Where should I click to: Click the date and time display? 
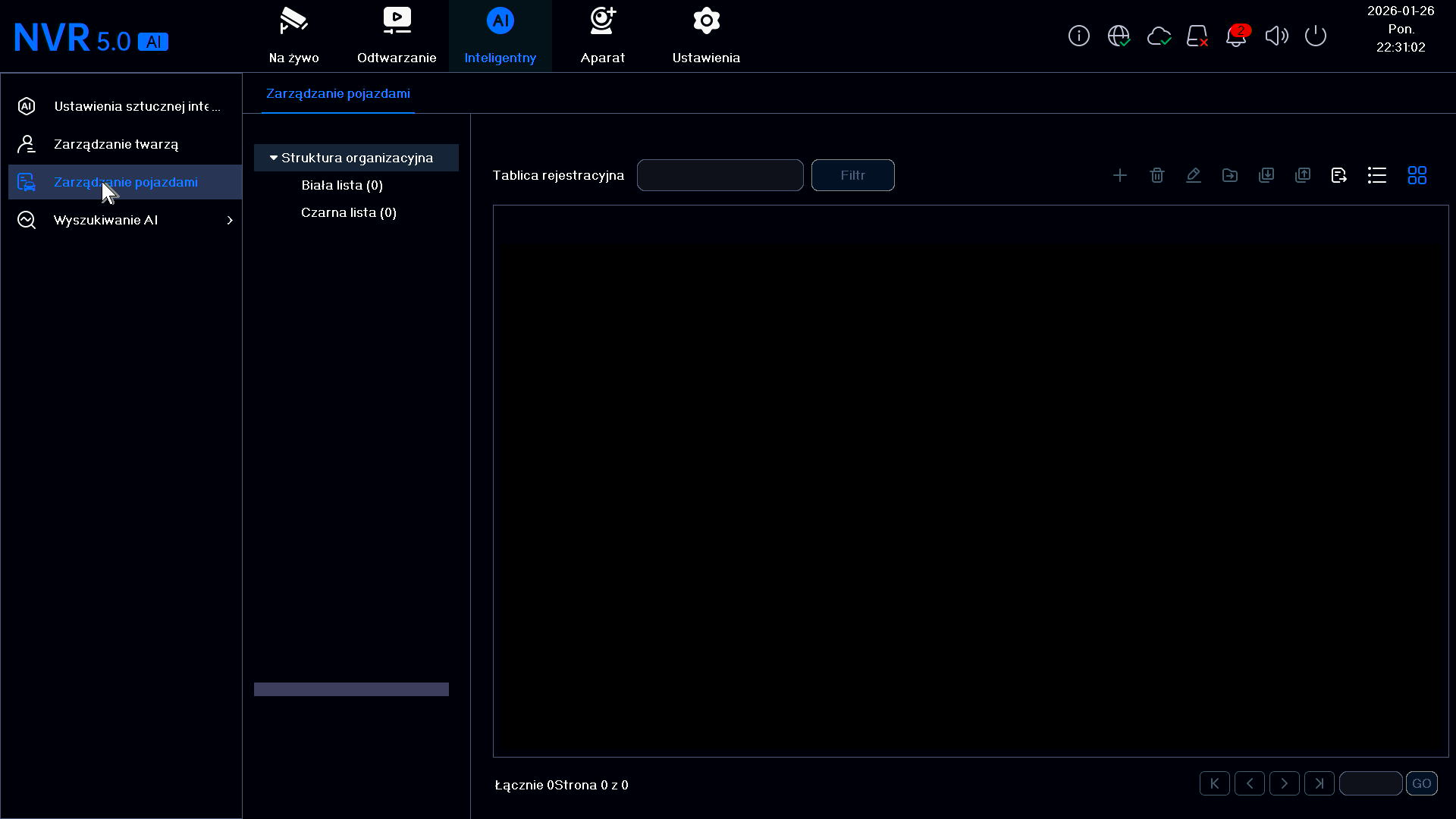[x=1401, y=29]
